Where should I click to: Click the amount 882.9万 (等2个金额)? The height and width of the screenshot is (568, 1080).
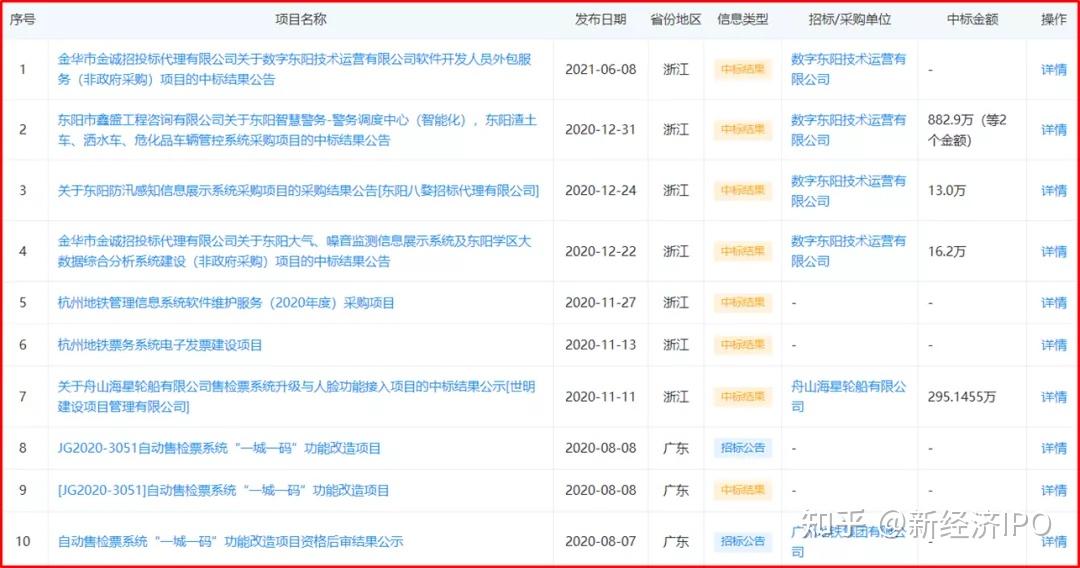point(967,130)
